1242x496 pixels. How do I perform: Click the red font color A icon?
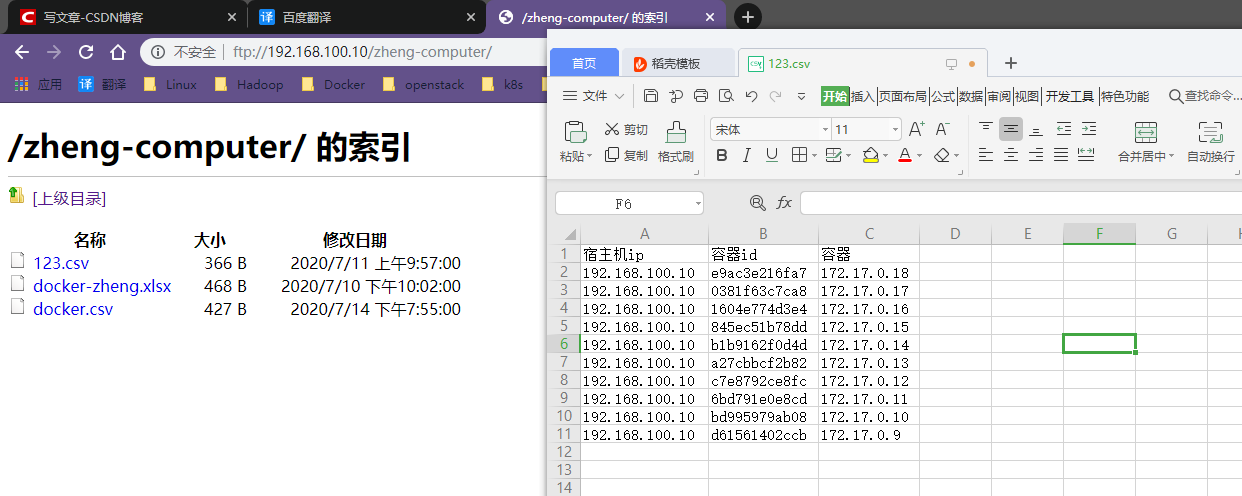[905, 155]
